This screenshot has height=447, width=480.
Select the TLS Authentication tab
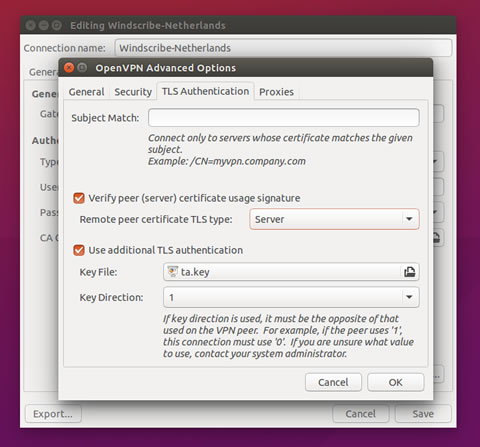[205, 91]
